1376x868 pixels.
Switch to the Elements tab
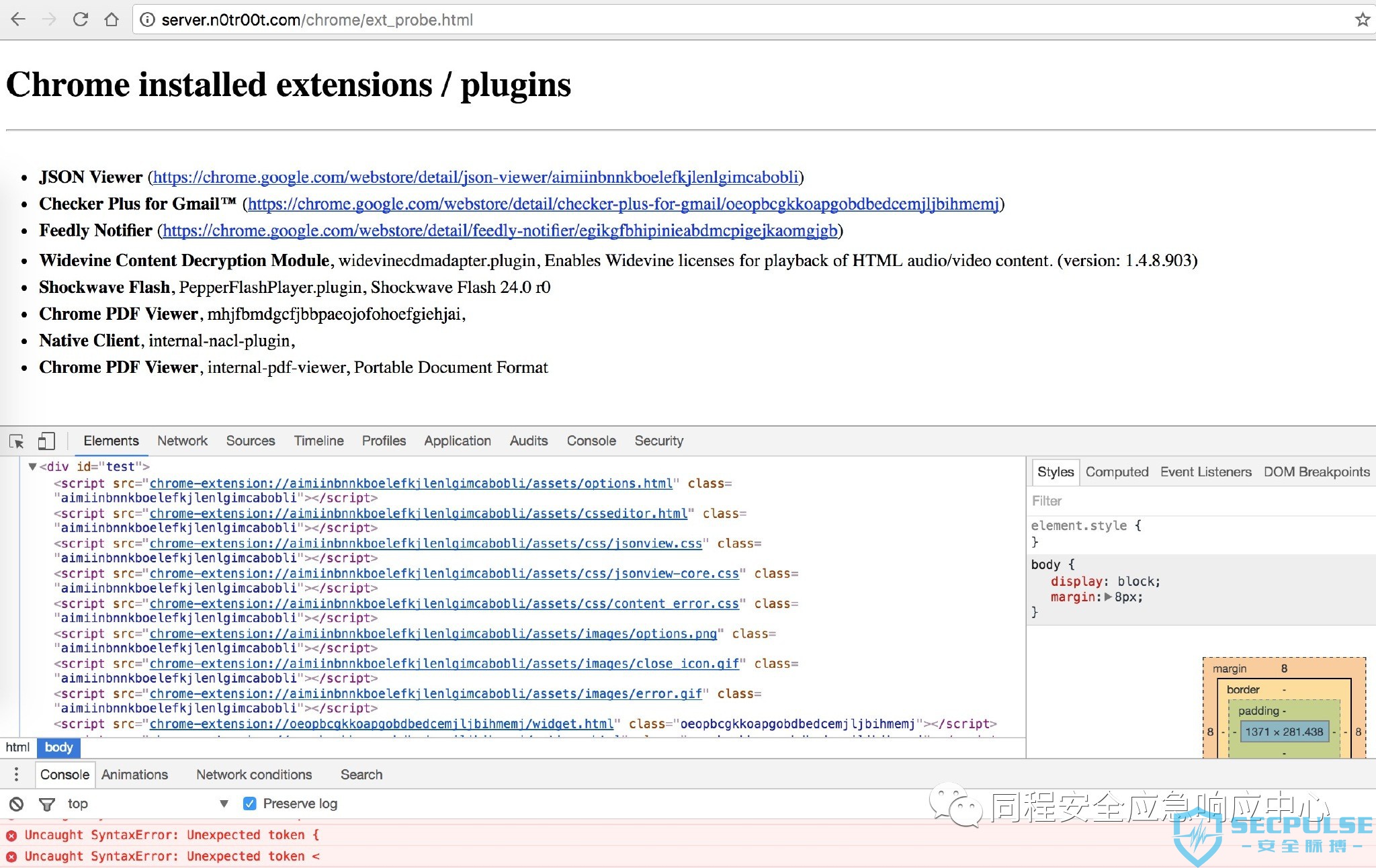(x=111, y=441)
